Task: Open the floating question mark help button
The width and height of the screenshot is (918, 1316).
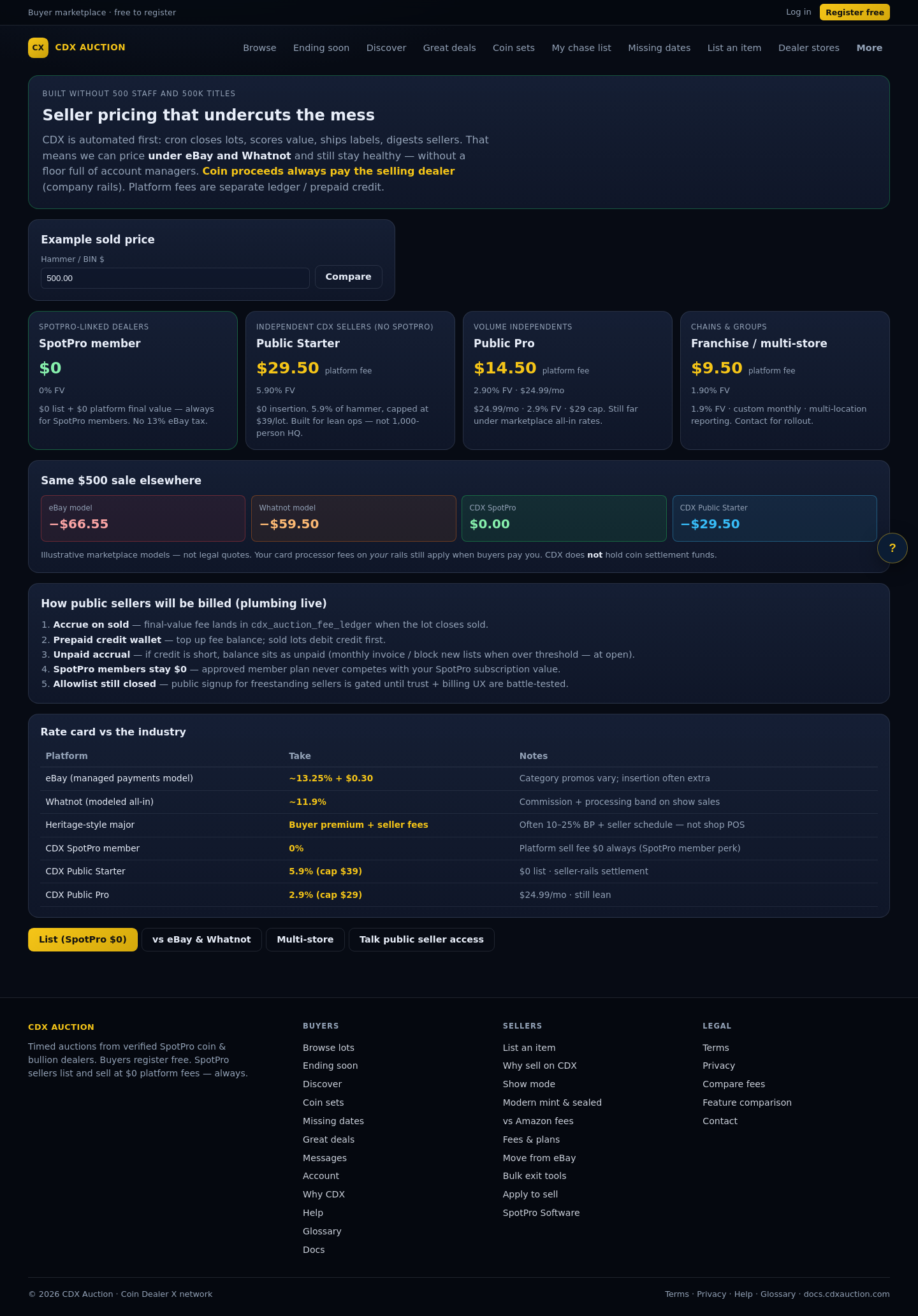Action: click(892, 548)
